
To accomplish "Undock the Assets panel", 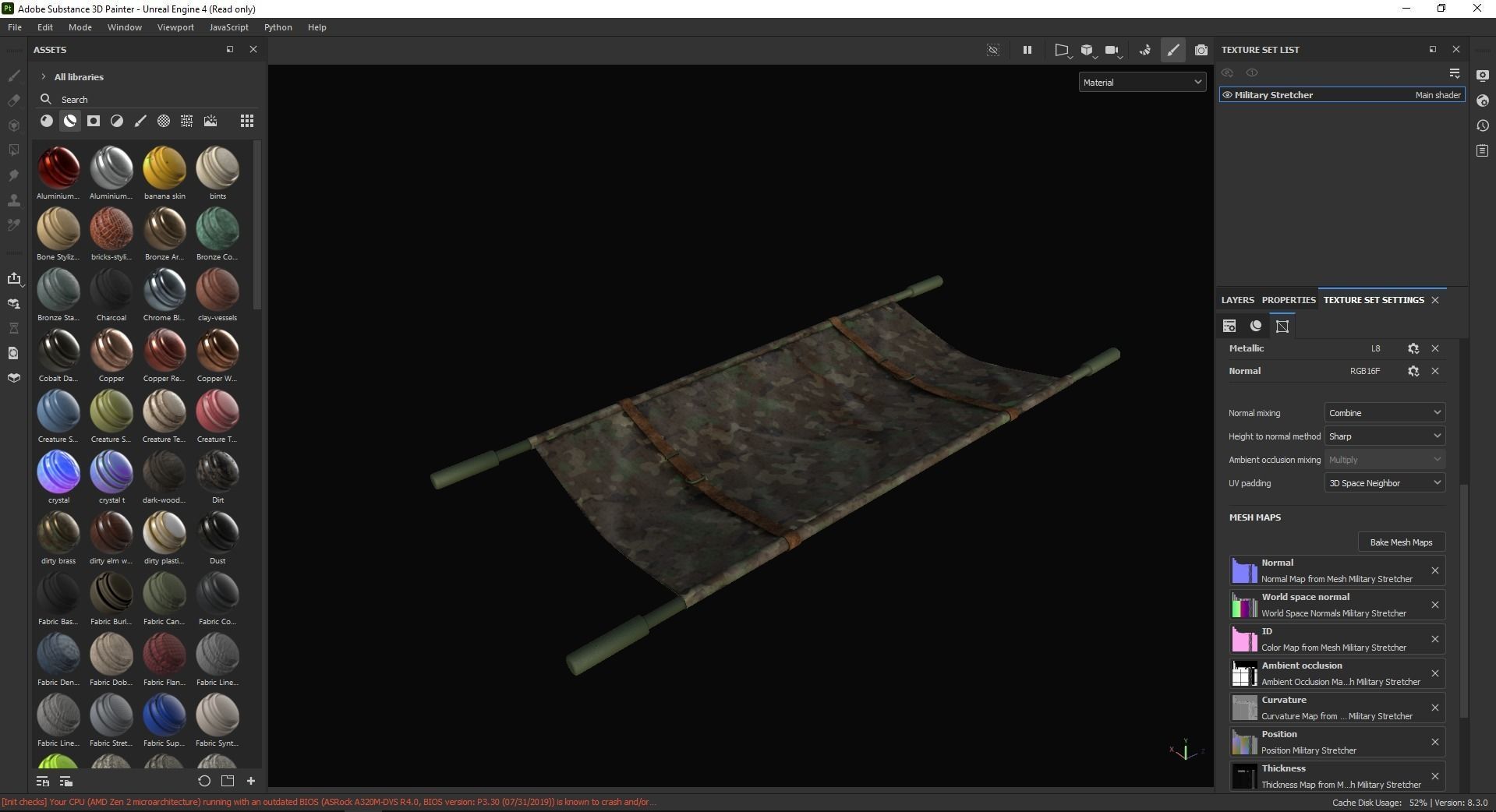I will click(x=230, y=49).
